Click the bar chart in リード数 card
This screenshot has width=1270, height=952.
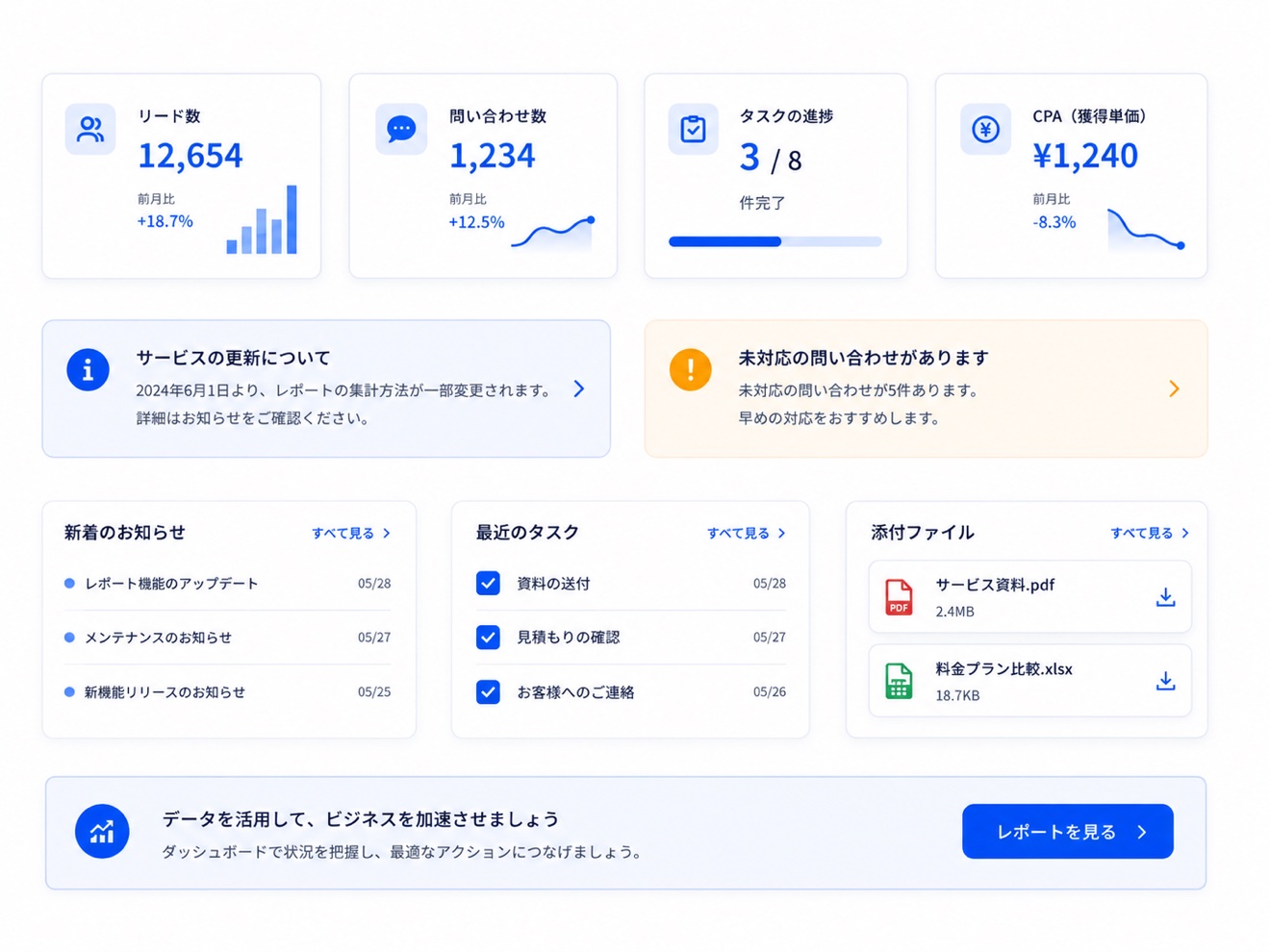[262, 219]
